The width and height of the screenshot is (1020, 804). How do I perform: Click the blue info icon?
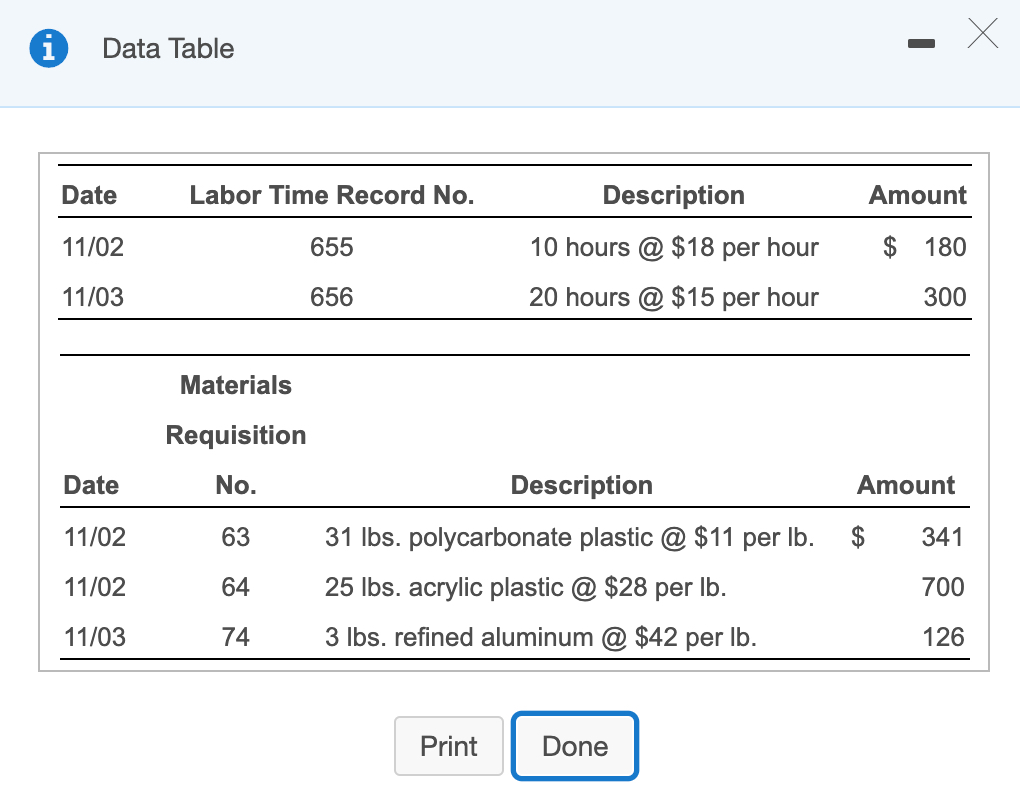(x=48, y=48)
